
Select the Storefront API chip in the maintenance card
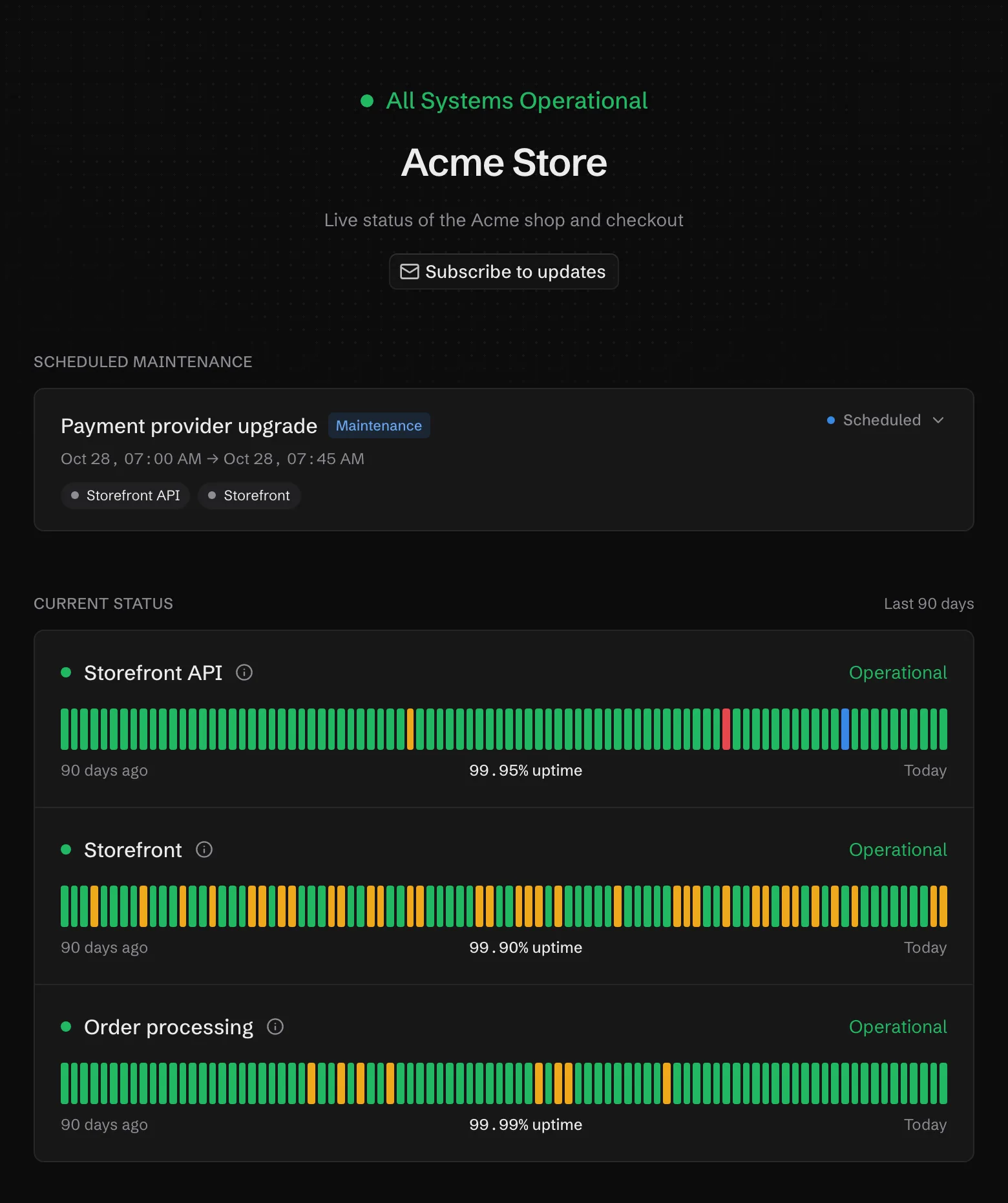click(125, 495)
